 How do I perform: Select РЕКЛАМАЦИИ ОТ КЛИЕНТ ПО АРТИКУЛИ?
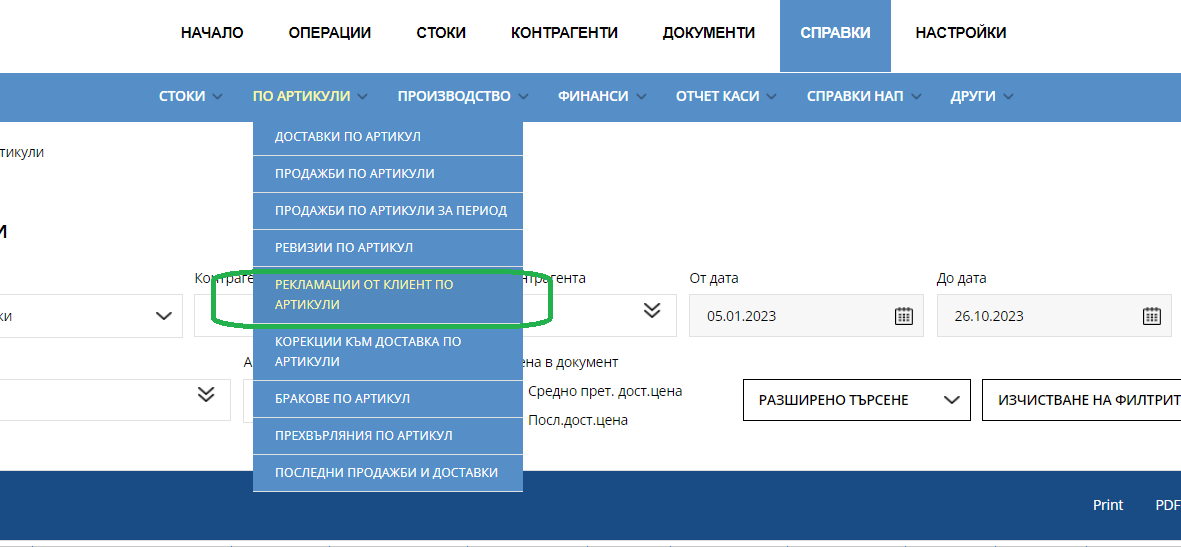pyautogui.click(x=388, y=295)
